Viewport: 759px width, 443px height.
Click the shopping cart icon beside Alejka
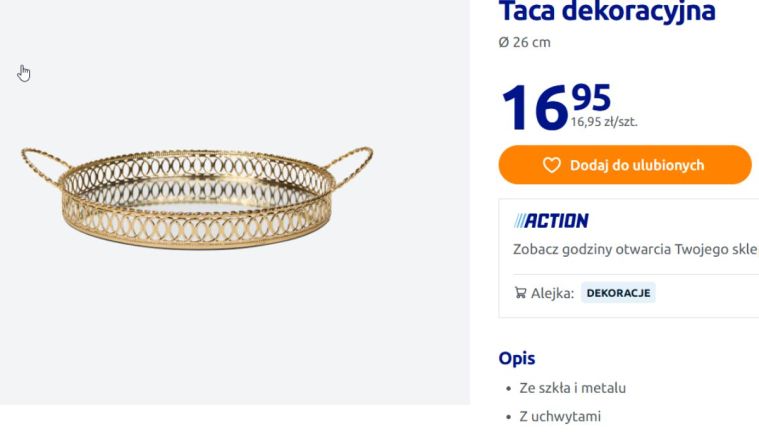click(x=520, y=293)
